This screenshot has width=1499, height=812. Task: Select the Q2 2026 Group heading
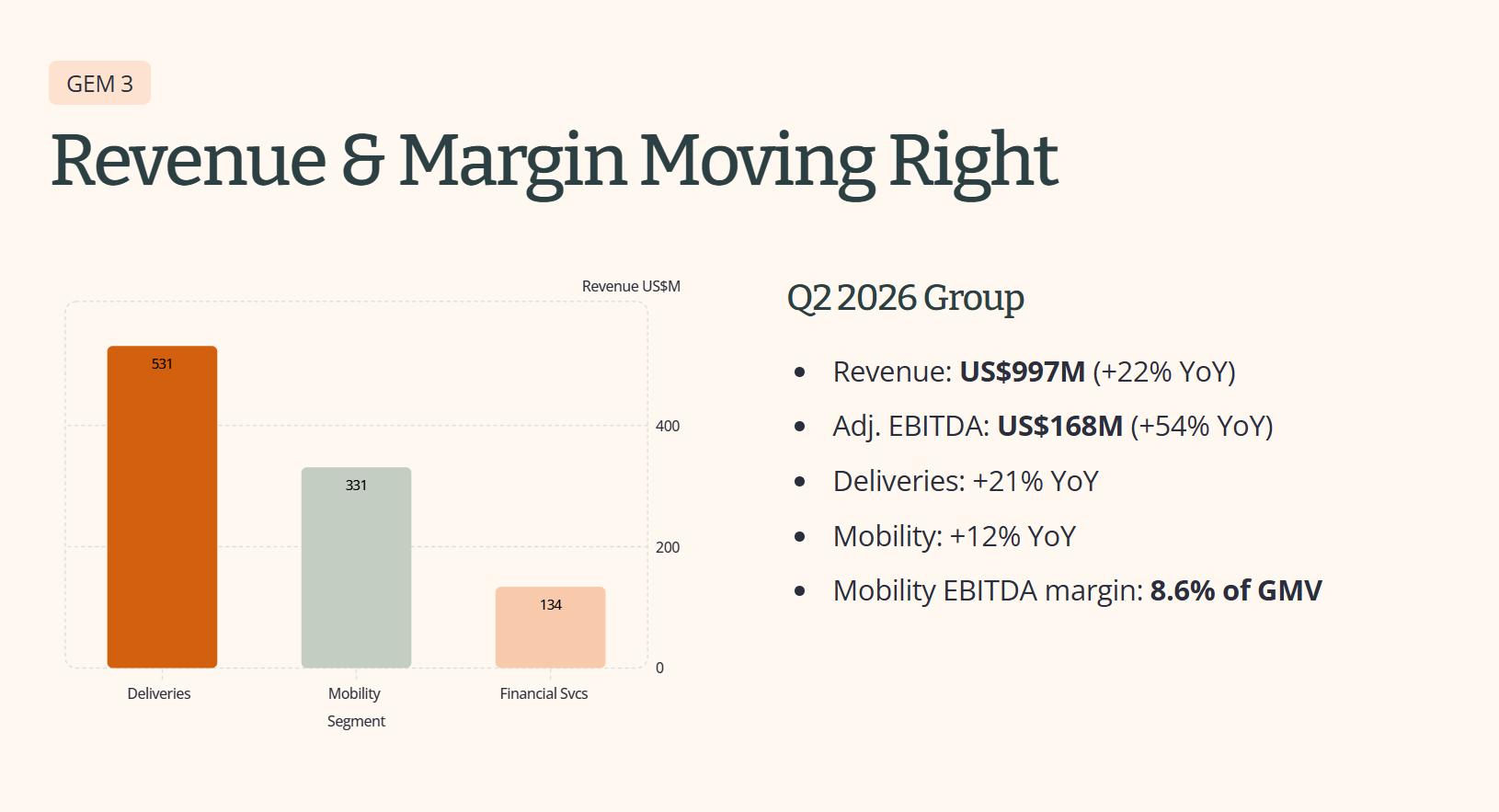click(906, 299)
